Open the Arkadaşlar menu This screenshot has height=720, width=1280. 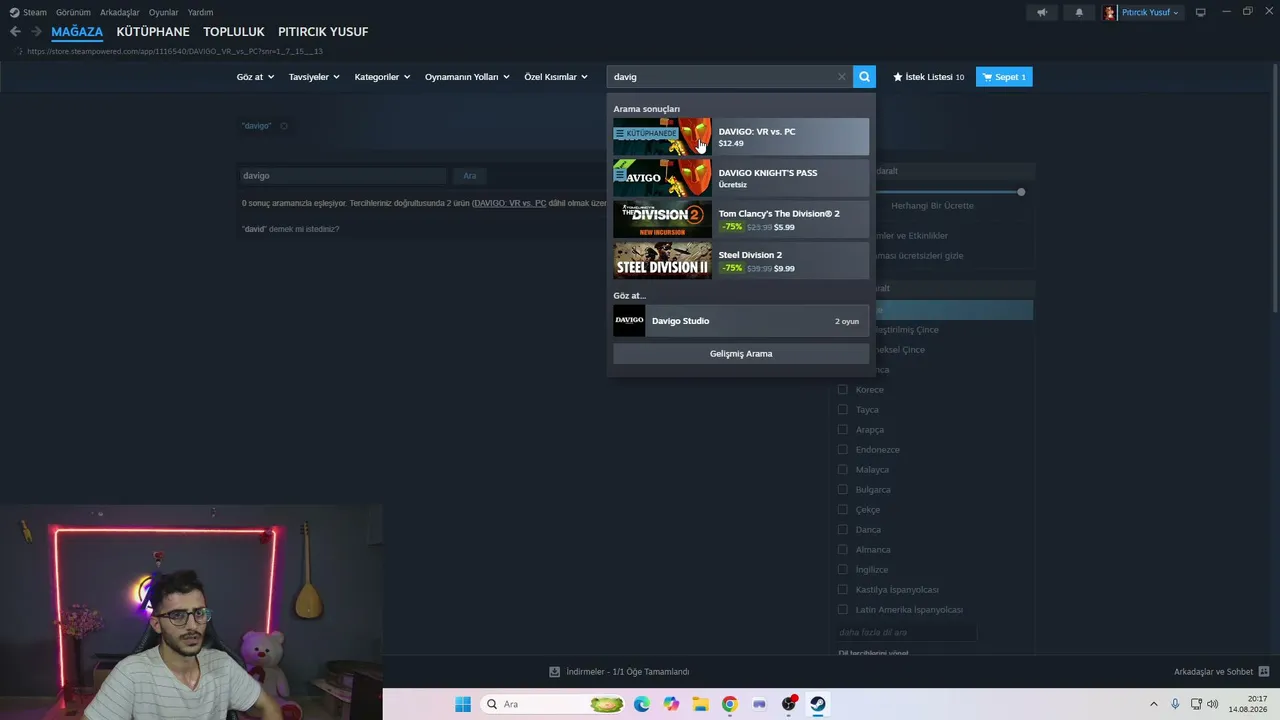[120, 12]
